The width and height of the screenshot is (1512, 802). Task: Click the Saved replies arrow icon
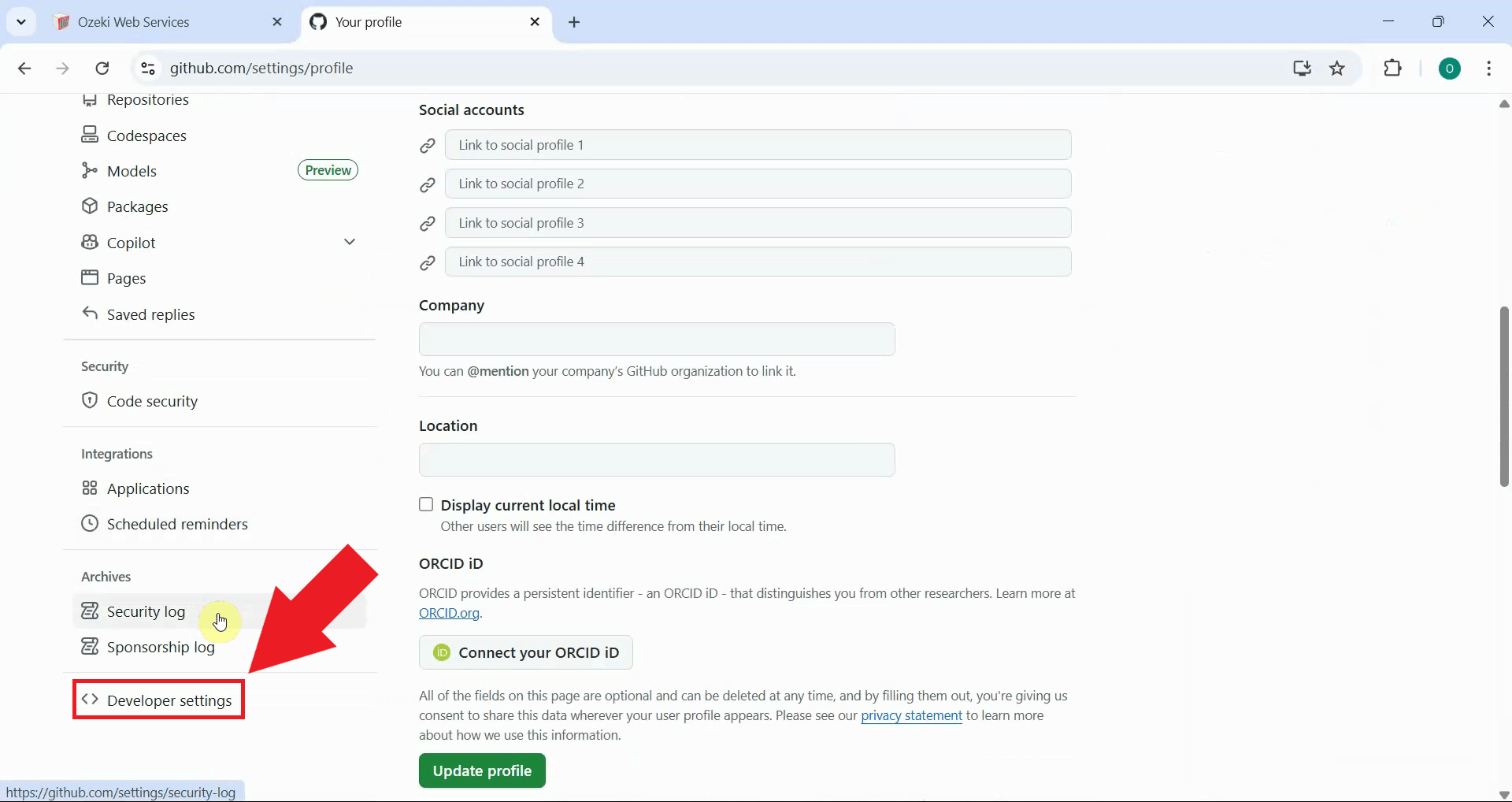tap(90, 314)
